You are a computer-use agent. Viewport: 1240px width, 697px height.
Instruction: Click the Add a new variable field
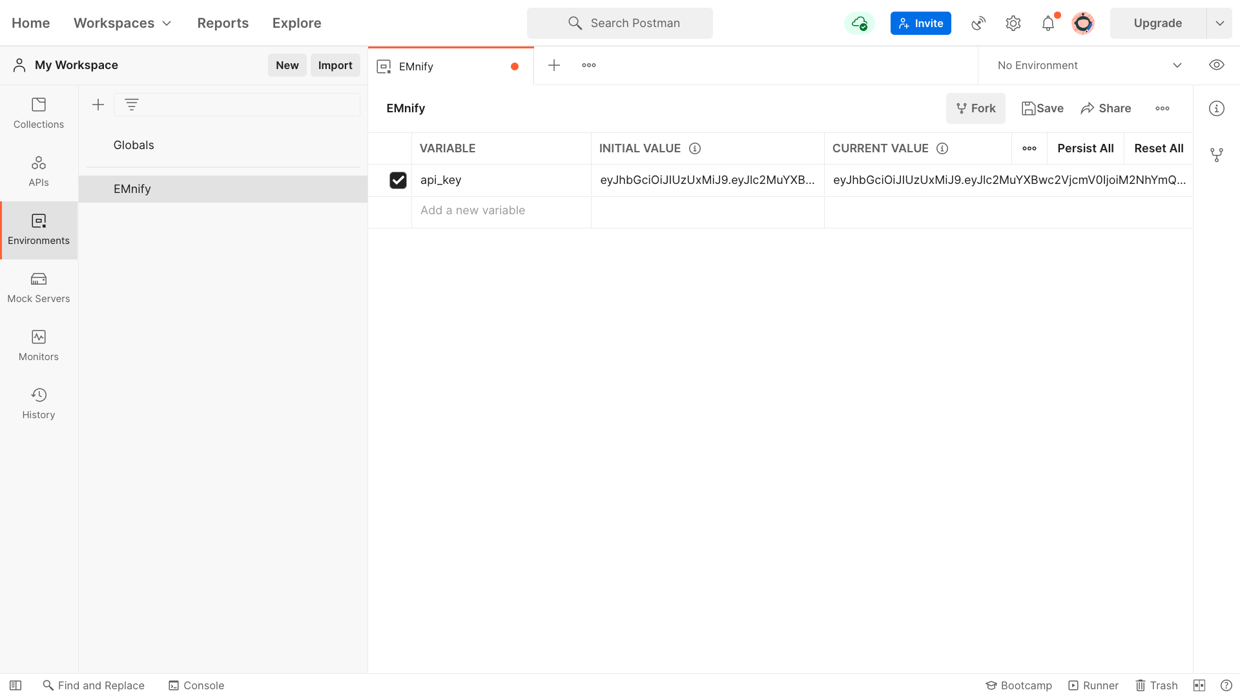click(472, 210)
